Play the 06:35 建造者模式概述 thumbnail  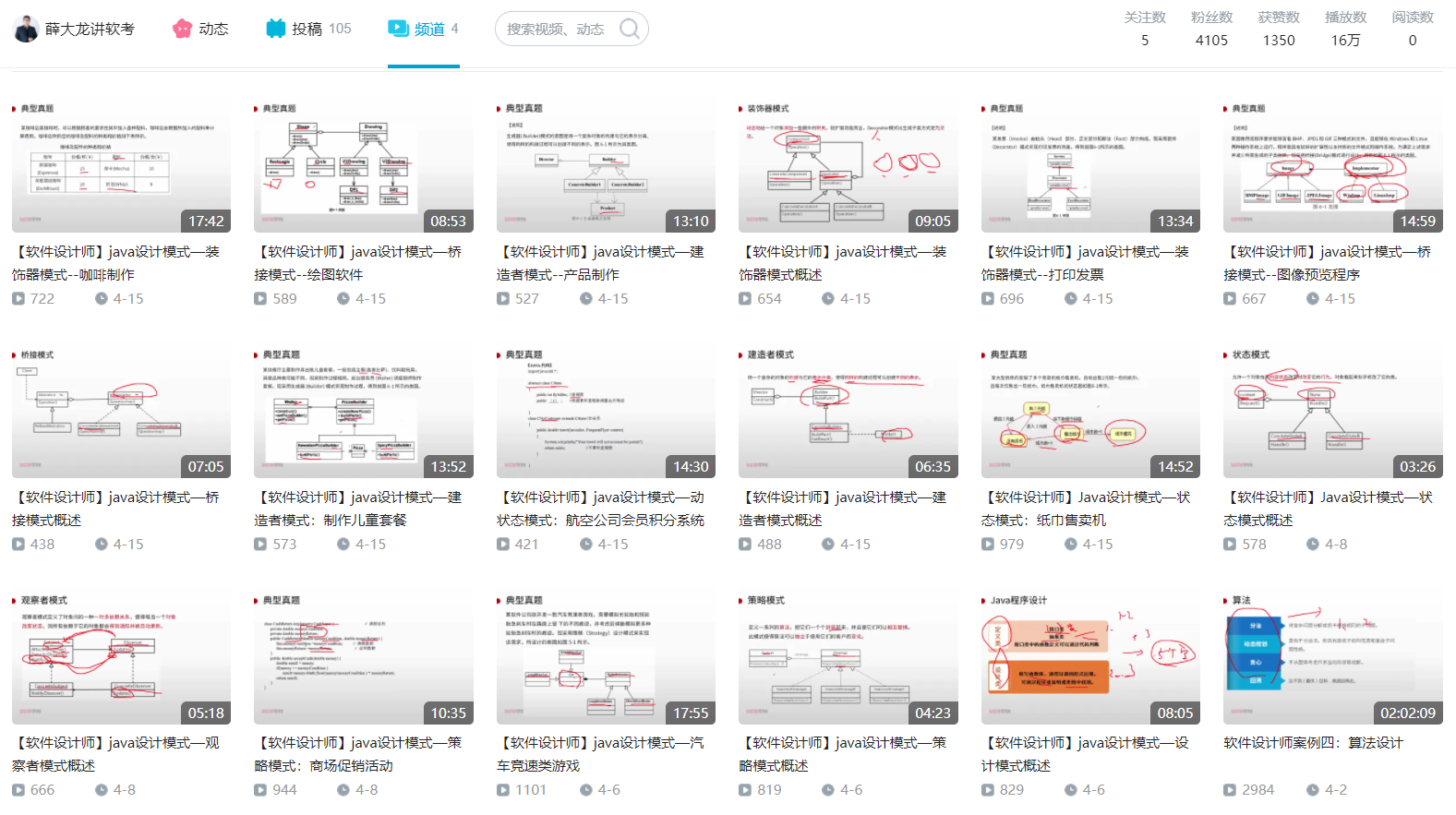(x=848, y=411)
